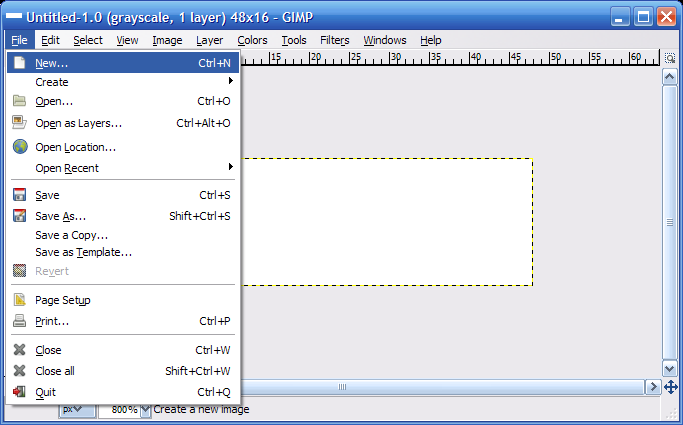This screenshot has width=683, height=425.
Task: Click the printer icon beside Print
Action: tap(19, 321)
